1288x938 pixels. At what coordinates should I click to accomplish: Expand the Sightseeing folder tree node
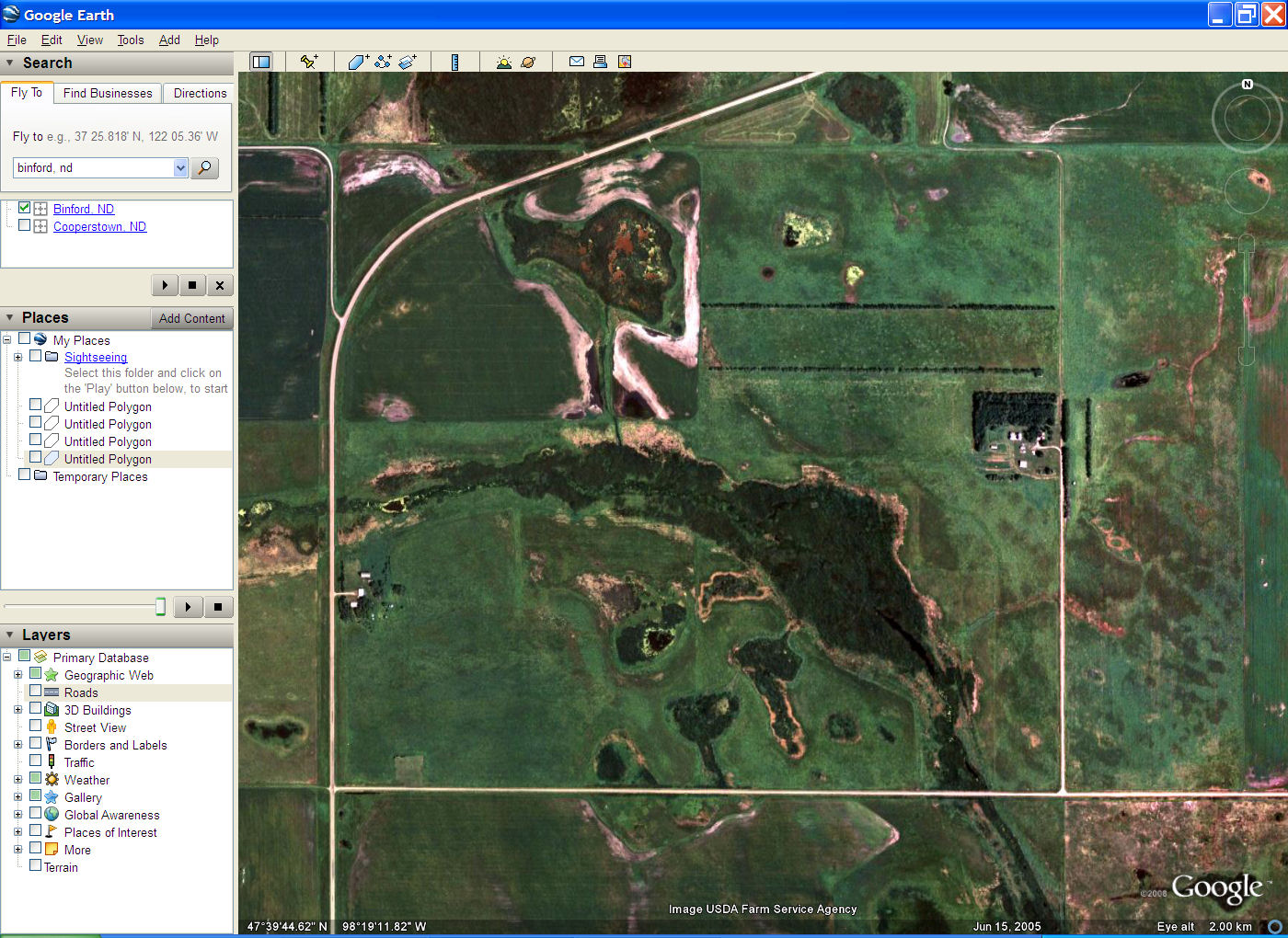click(x=17, y=357)
